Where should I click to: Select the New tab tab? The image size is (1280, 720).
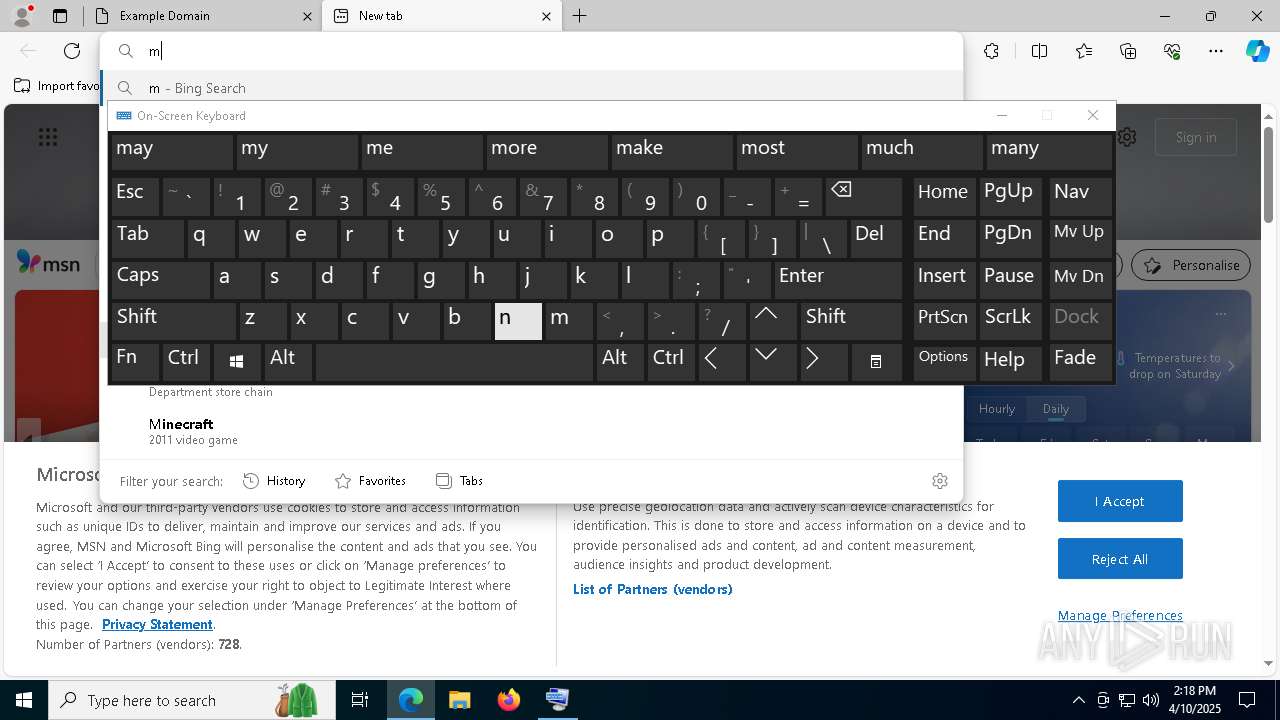pyautogui.click(x=442, y=16)
